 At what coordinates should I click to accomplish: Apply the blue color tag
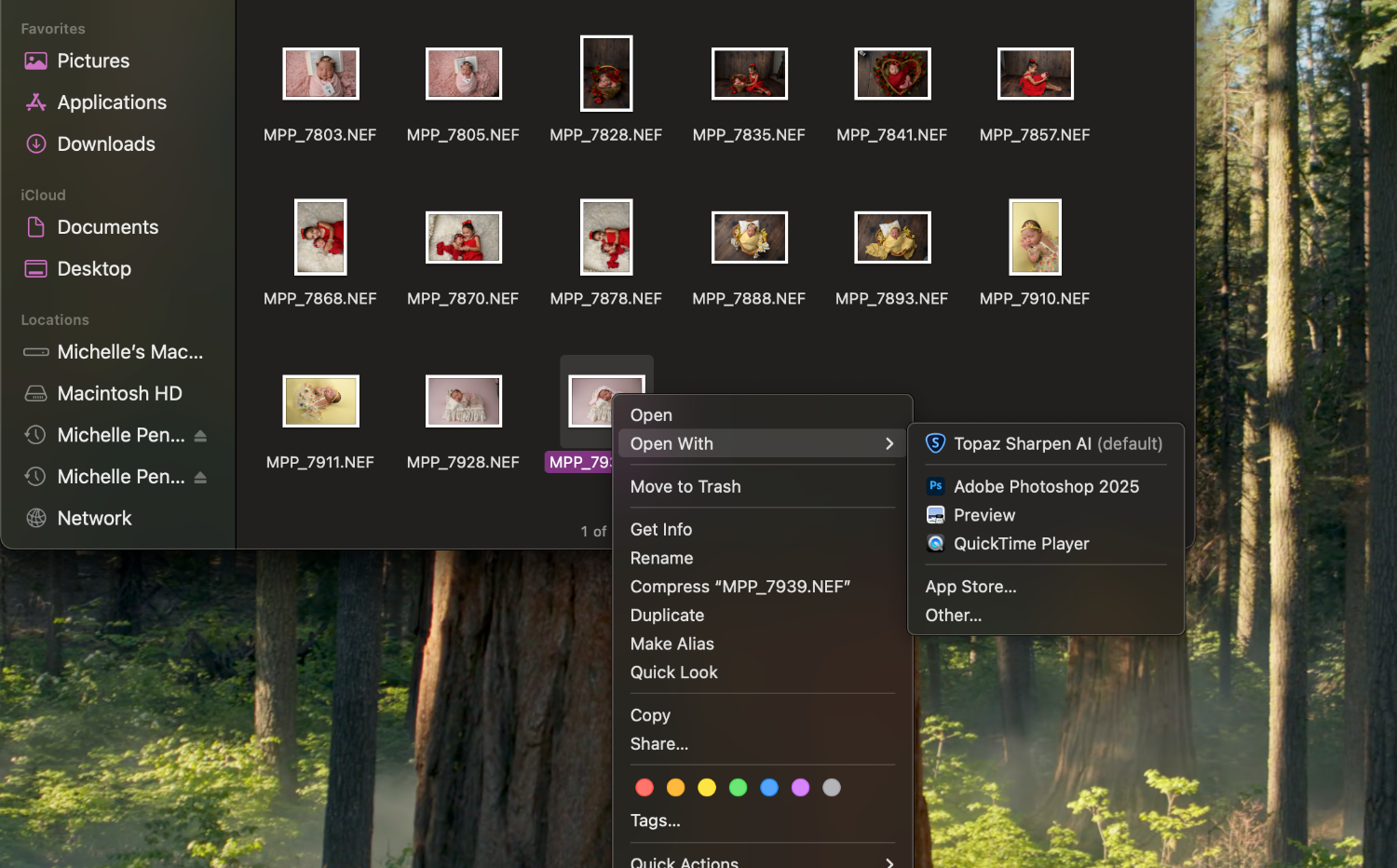point(769,788)
